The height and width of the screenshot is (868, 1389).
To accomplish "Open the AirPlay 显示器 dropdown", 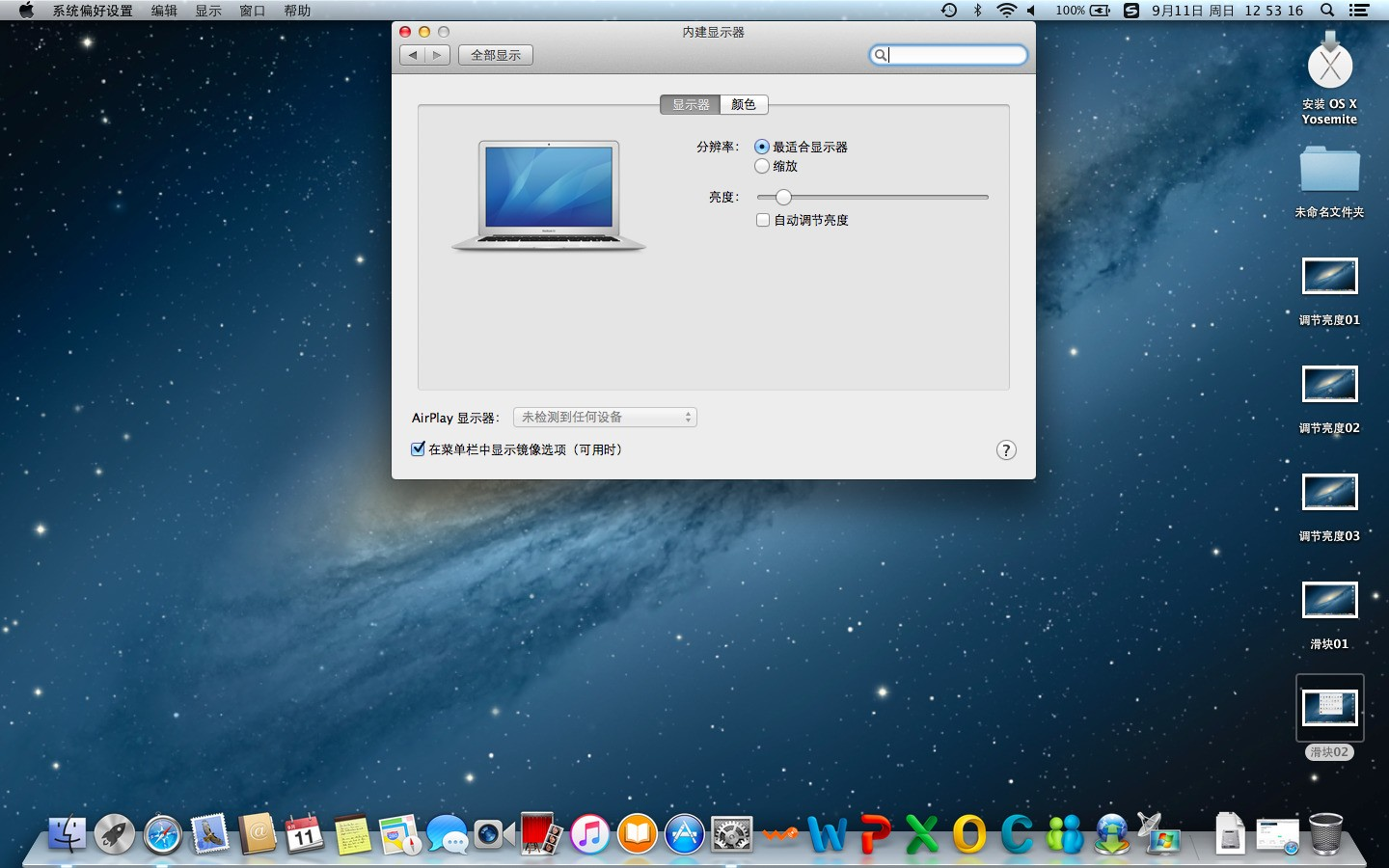I will click(x=605, y=417).
